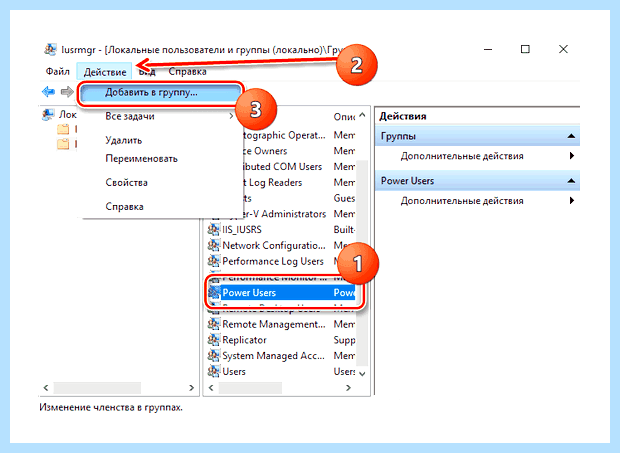Image resolution: width=620 pixels, height=453 pixels.
Task: Select the second folder icon in the tree
Action: pos(63,143)
